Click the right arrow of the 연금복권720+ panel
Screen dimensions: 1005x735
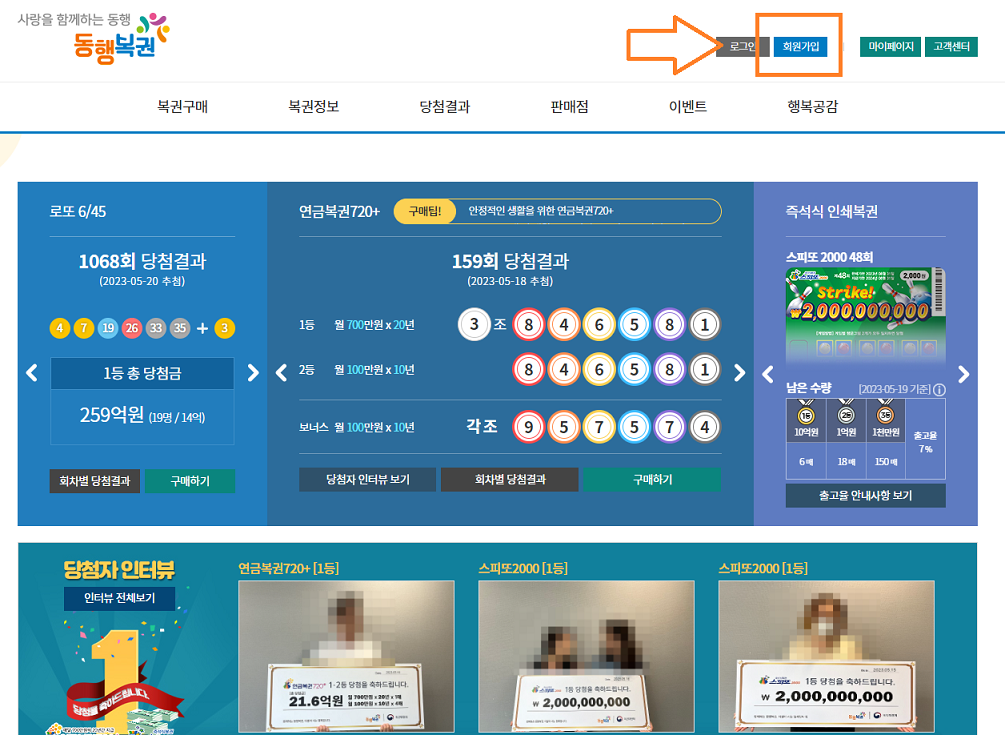(740, 372)
